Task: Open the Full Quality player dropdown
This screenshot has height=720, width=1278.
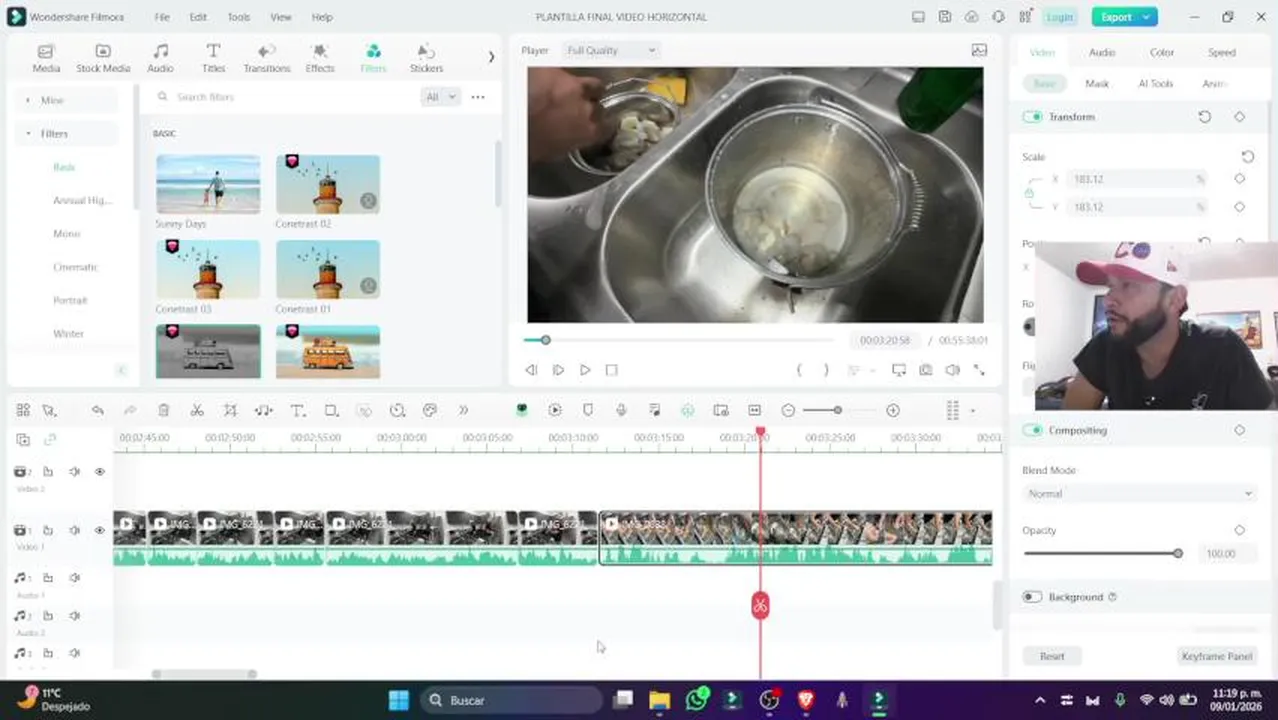Action: click(x=610, y=50)
